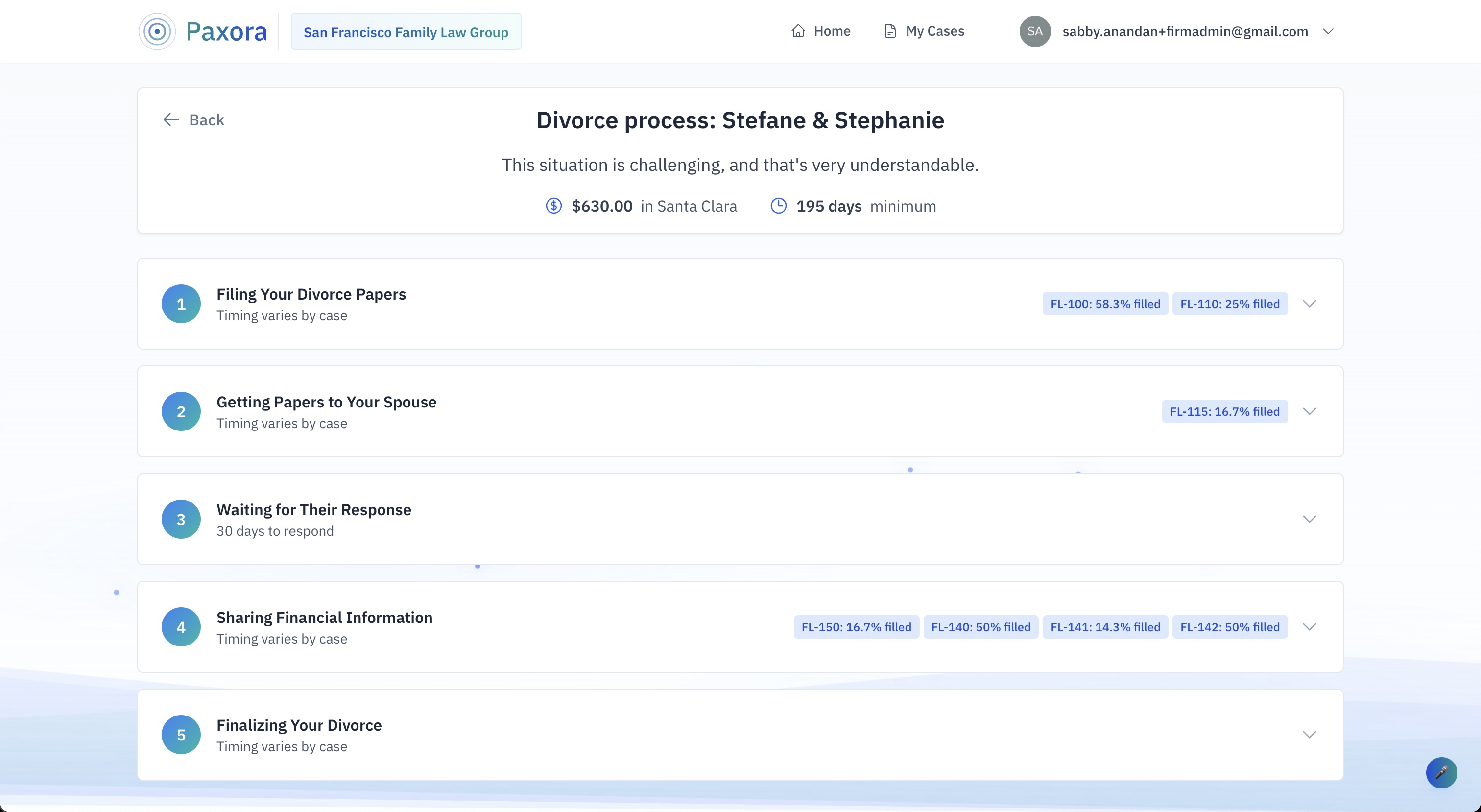This screenshot has width=1481, height=812.
Task: Click the step 1 number circle
Action: [x=181, y=304]
